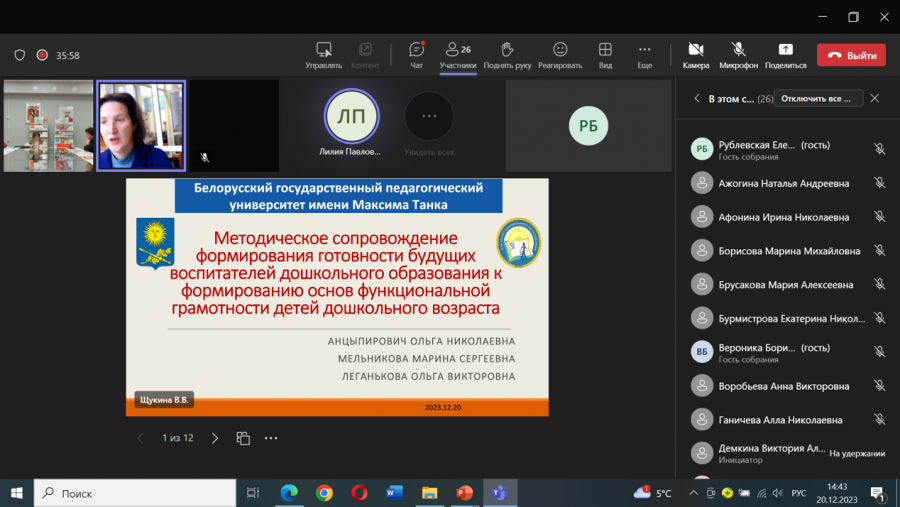
Task: Click the Windows search box Поиск
Action: click(135, 493)
